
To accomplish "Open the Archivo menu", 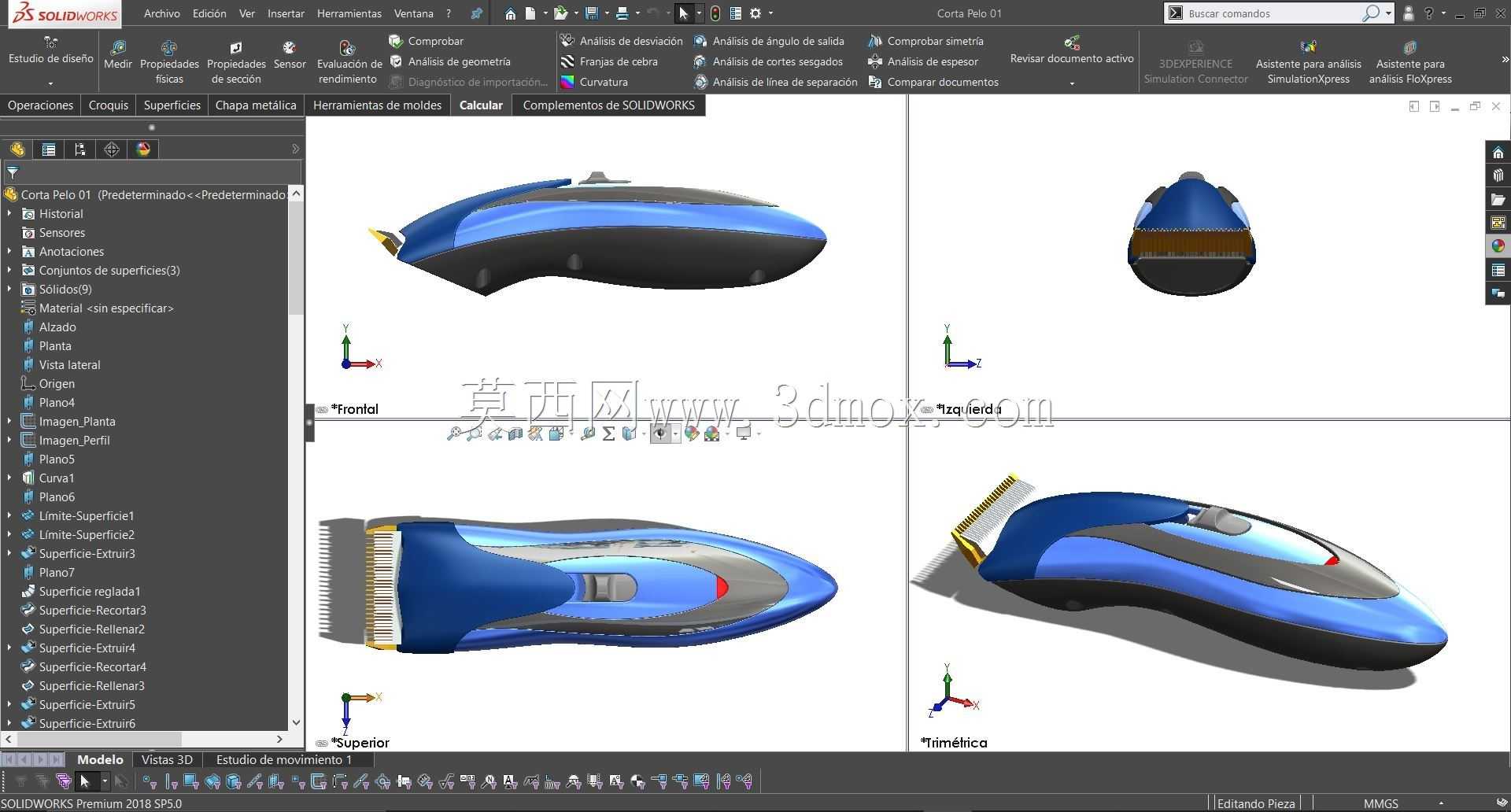I will (161, 13).
